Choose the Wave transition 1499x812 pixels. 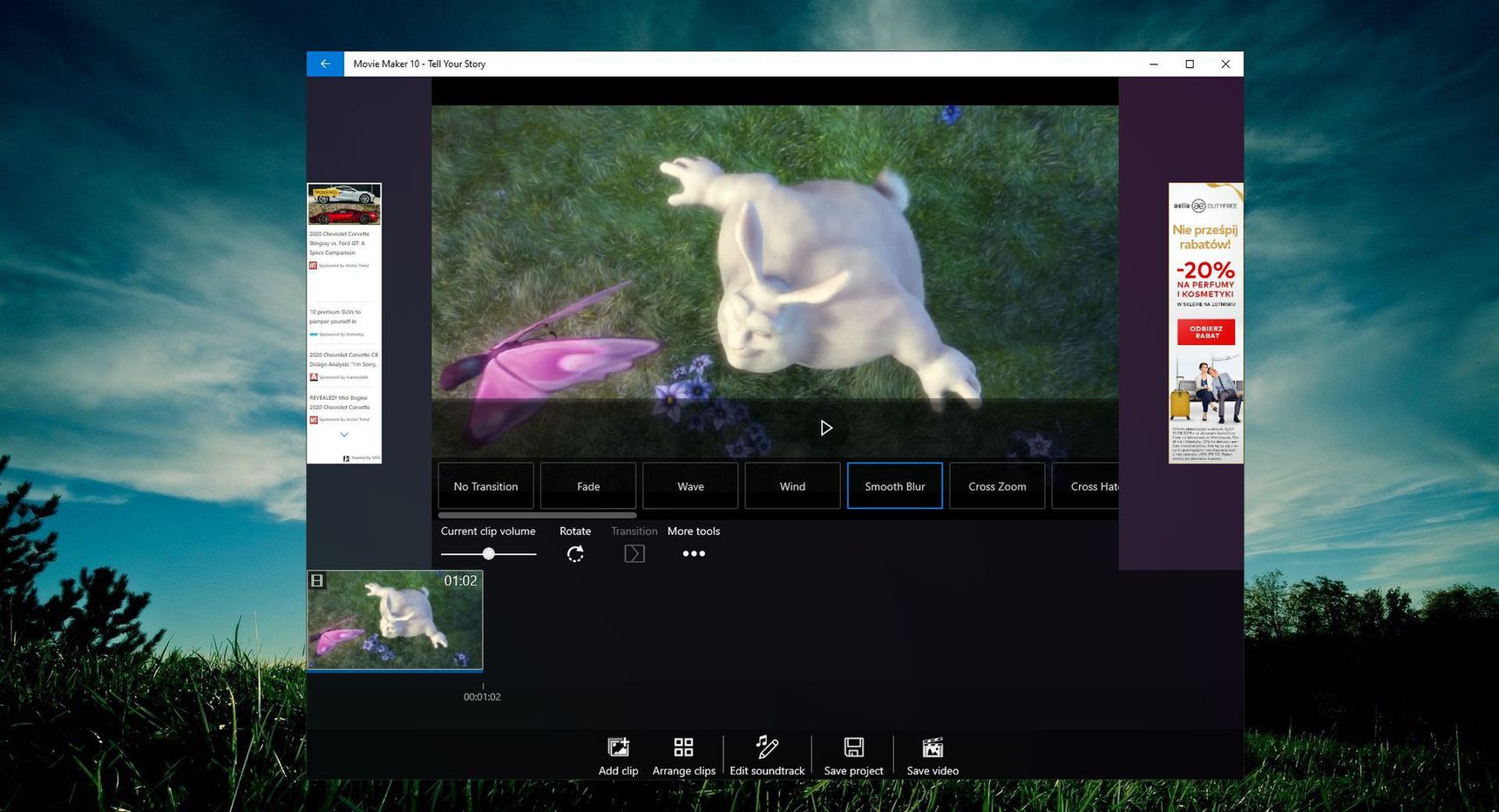click(x=690, y=486)
